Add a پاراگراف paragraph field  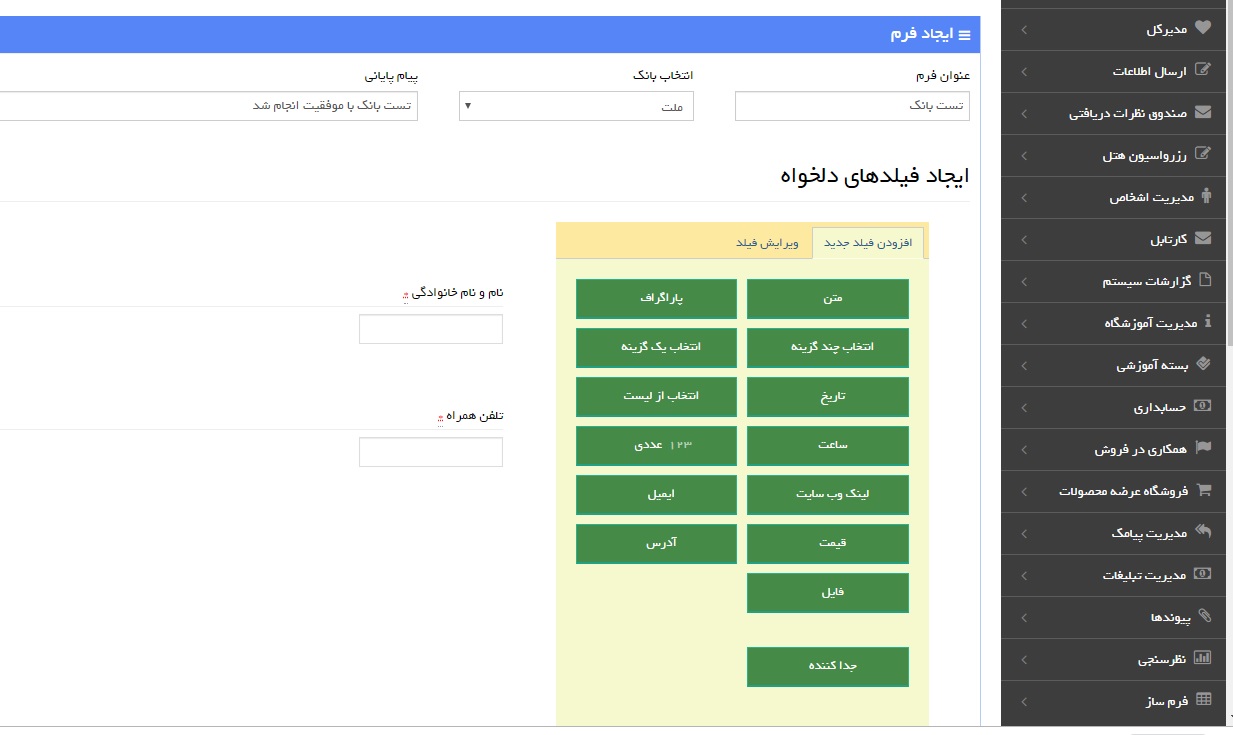click(656, 298)
